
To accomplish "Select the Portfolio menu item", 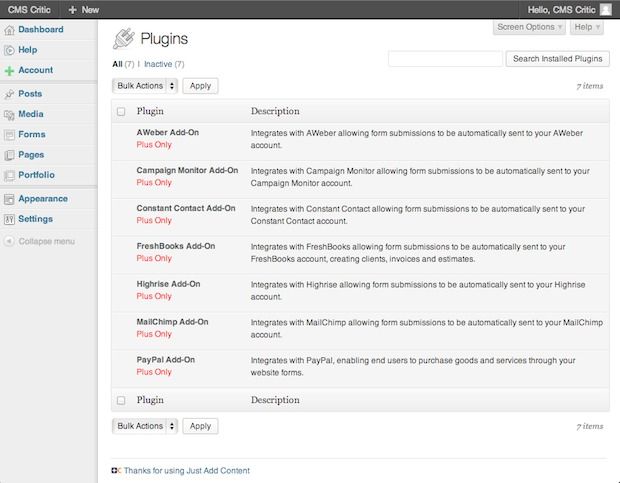I will 36,175.
